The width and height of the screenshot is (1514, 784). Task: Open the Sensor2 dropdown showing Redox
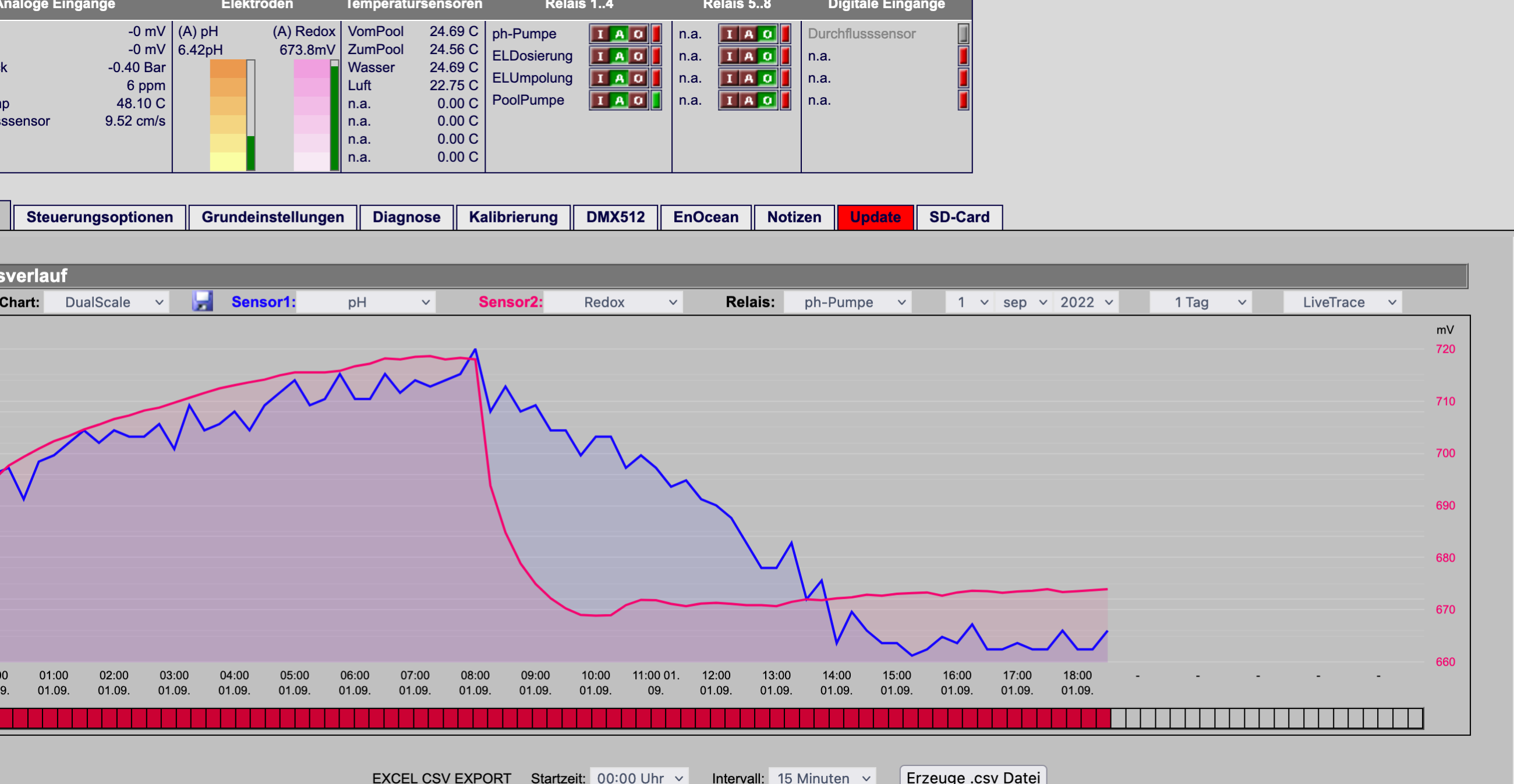[x=613, y=302]
